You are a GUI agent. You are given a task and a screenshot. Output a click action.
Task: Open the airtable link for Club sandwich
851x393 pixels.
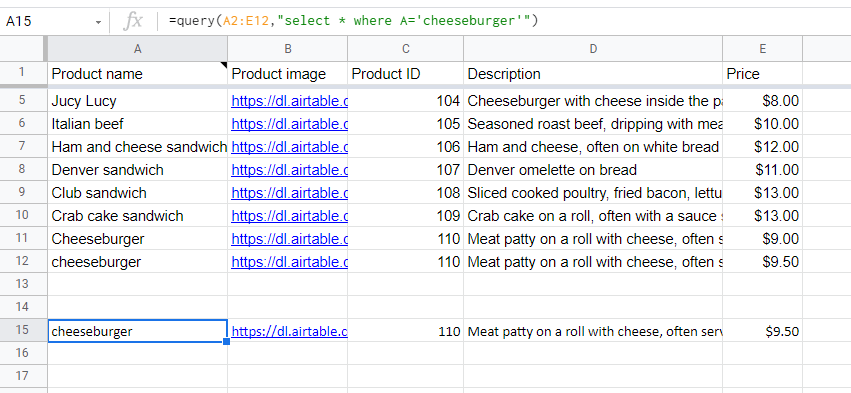pyautogui.click(x=289, y=193)
